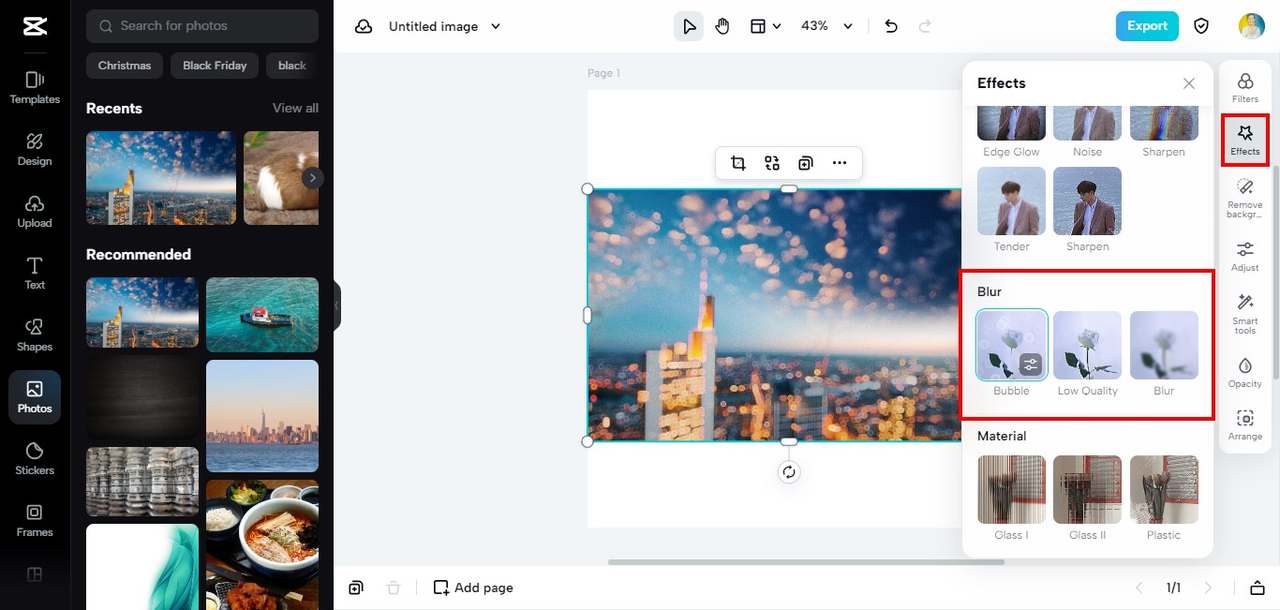Open the 43% zoom level dropdown
The width and height of the screenshot is (1280, 610).
pos(827,26)
